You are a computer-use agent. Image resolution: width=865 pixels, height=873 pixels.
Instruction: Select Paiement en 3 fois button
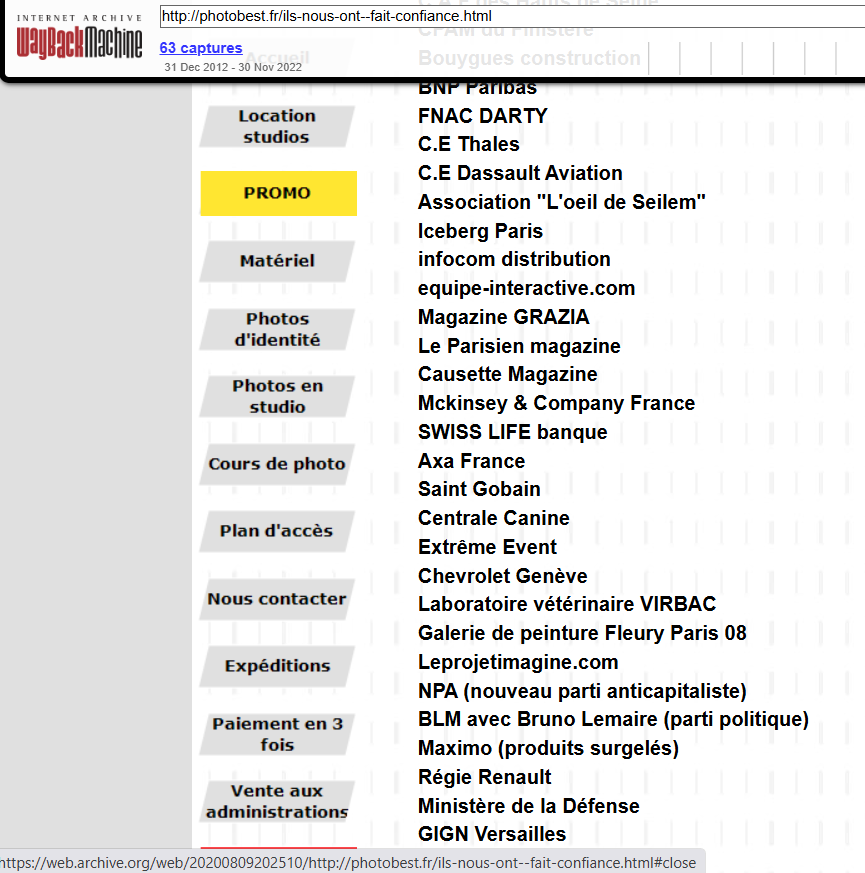[277, 734]
